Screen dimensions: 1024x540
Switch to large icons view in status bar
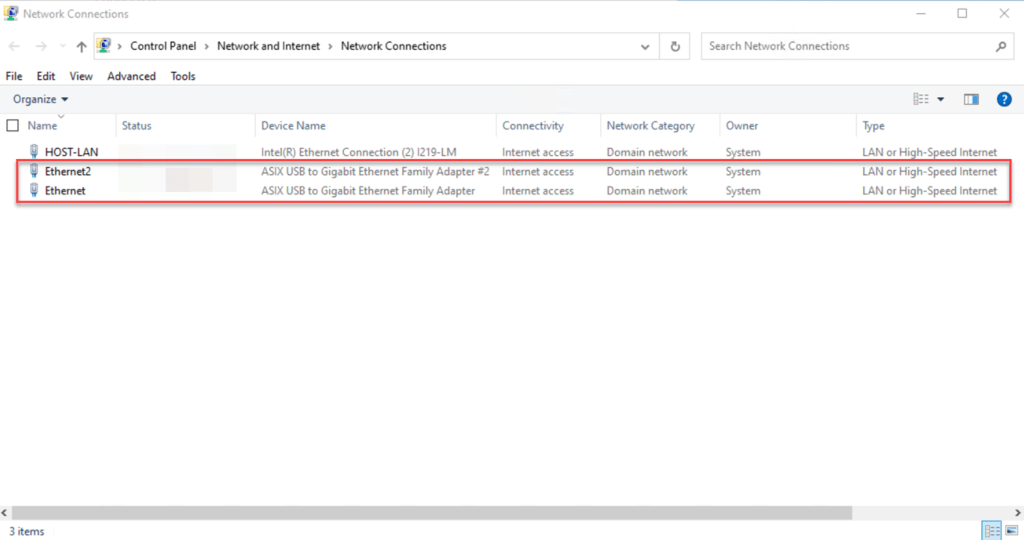tap(1011, 531)
